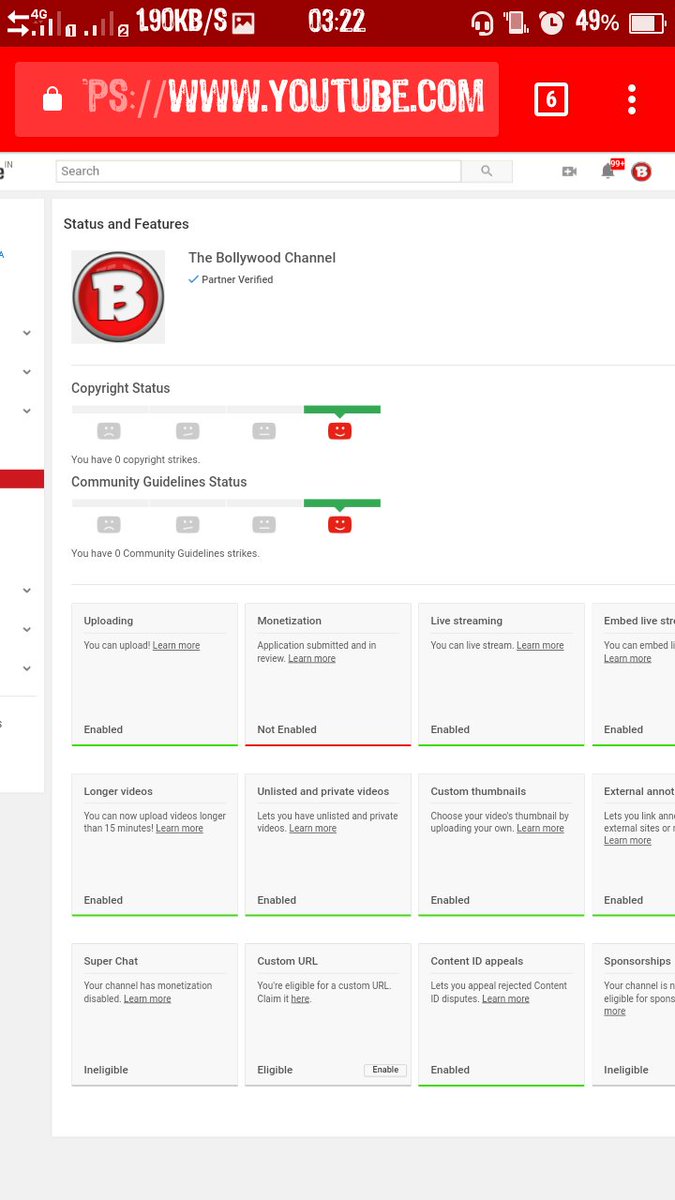Click Learn more in the Monetization card

click(x=312, y=659)
